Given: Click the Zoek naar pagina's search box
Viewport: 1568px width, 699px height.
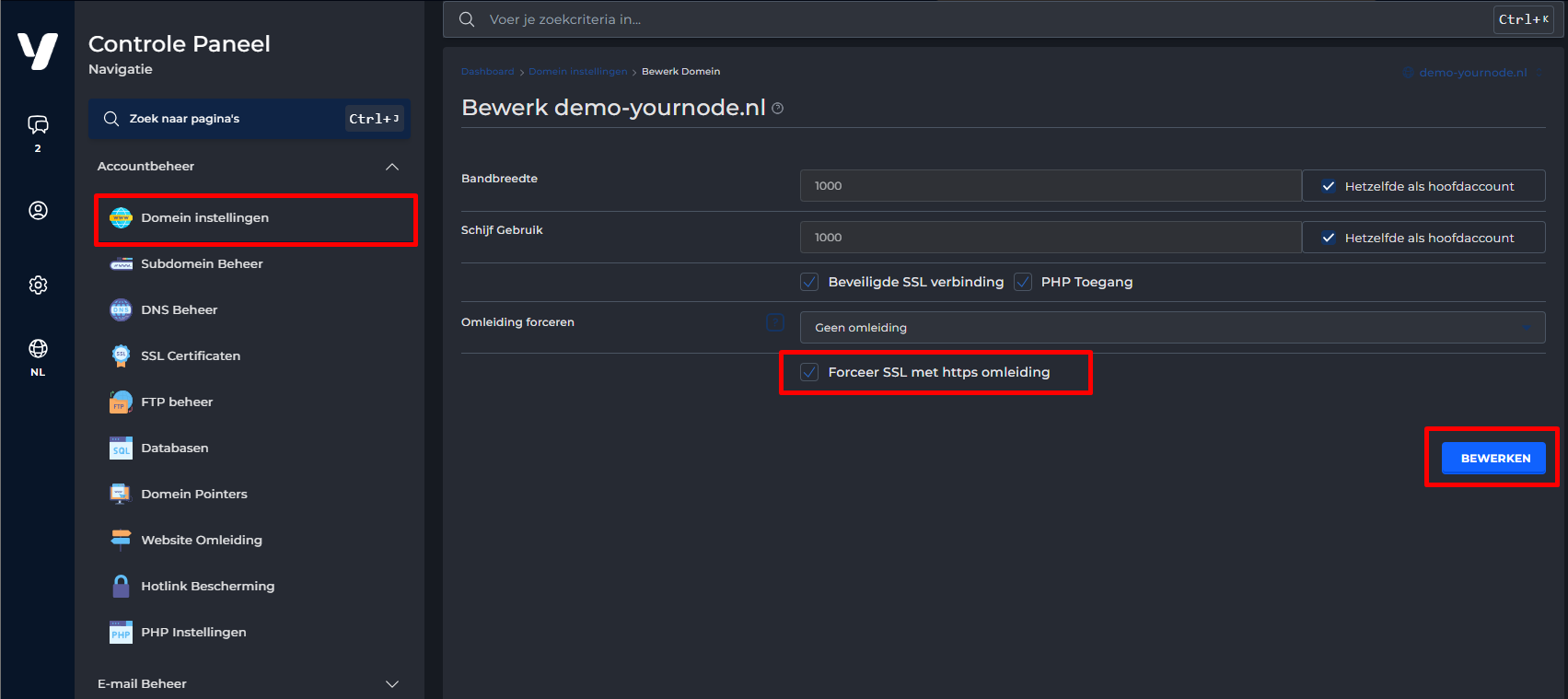Looking at the screenshot, I should pyautogui.click(x=250, y=119).
